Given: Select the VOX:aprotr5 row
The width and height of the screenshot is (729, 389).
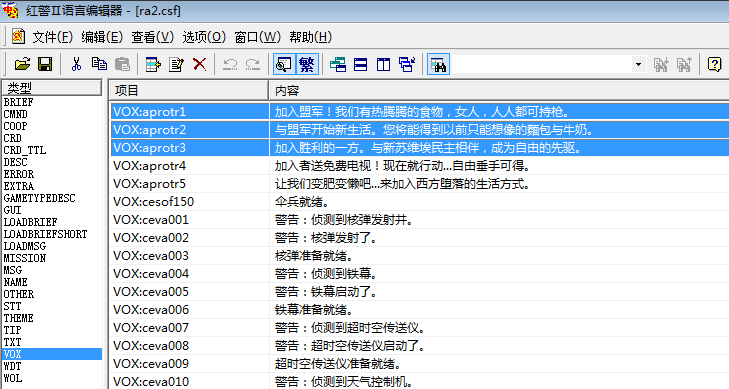Looking at the screenshot, I should tap(419, 184).
